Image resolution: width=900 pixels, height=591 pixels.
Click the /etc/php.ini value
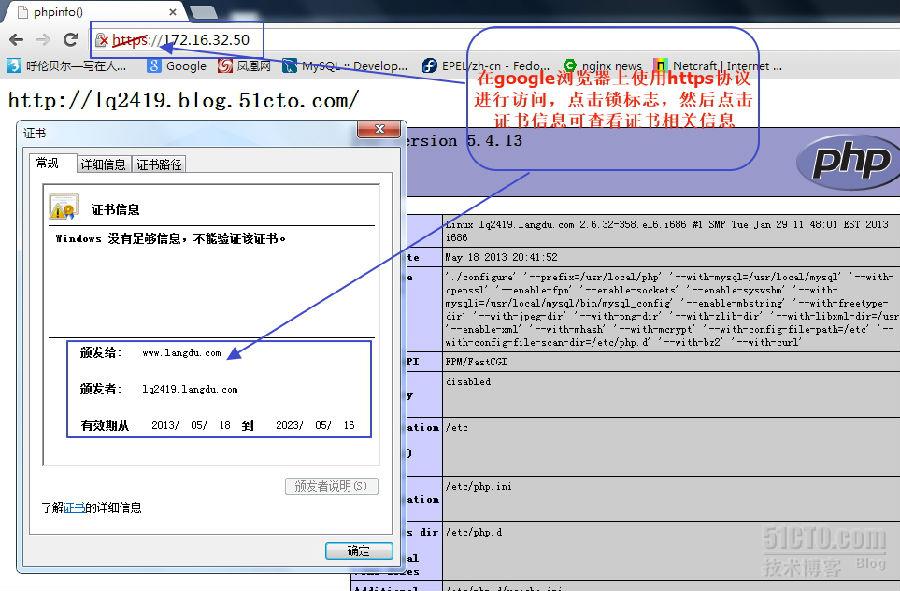pyautogui.click(x=478, y=487)
